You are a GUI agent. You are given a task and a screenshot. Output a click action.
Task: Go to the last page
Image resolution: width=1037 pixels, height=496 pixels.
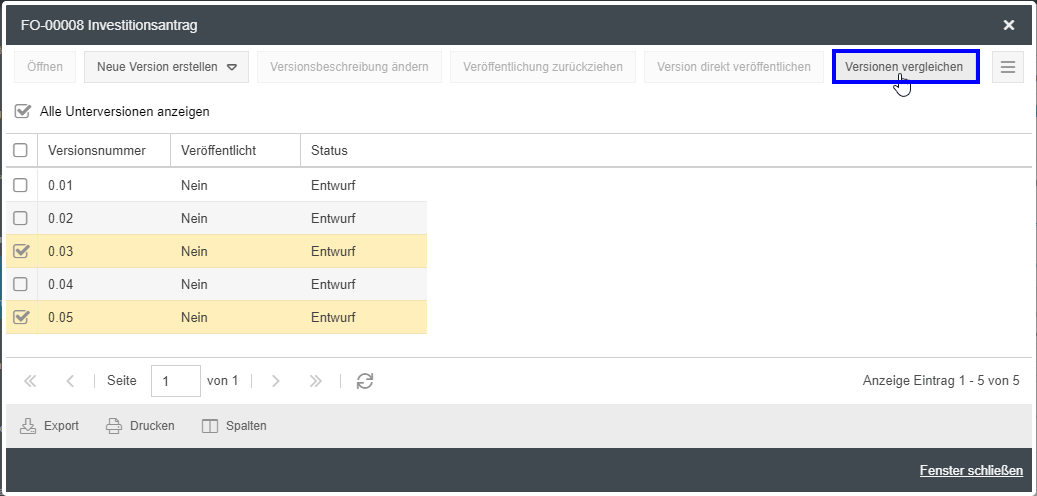pyautogui.click(x=316, y=381)
